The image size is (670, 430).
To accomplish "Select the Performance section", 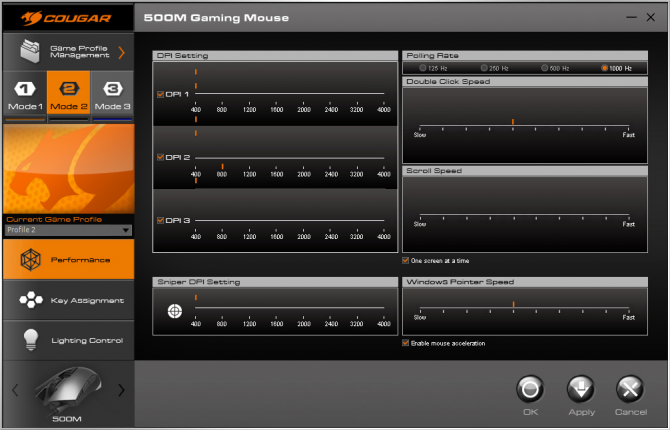I will point(68,259).
